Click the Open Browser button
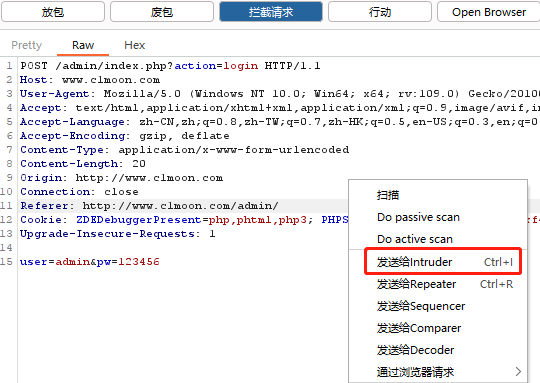 pyautogui.click(x=489, y=12)
